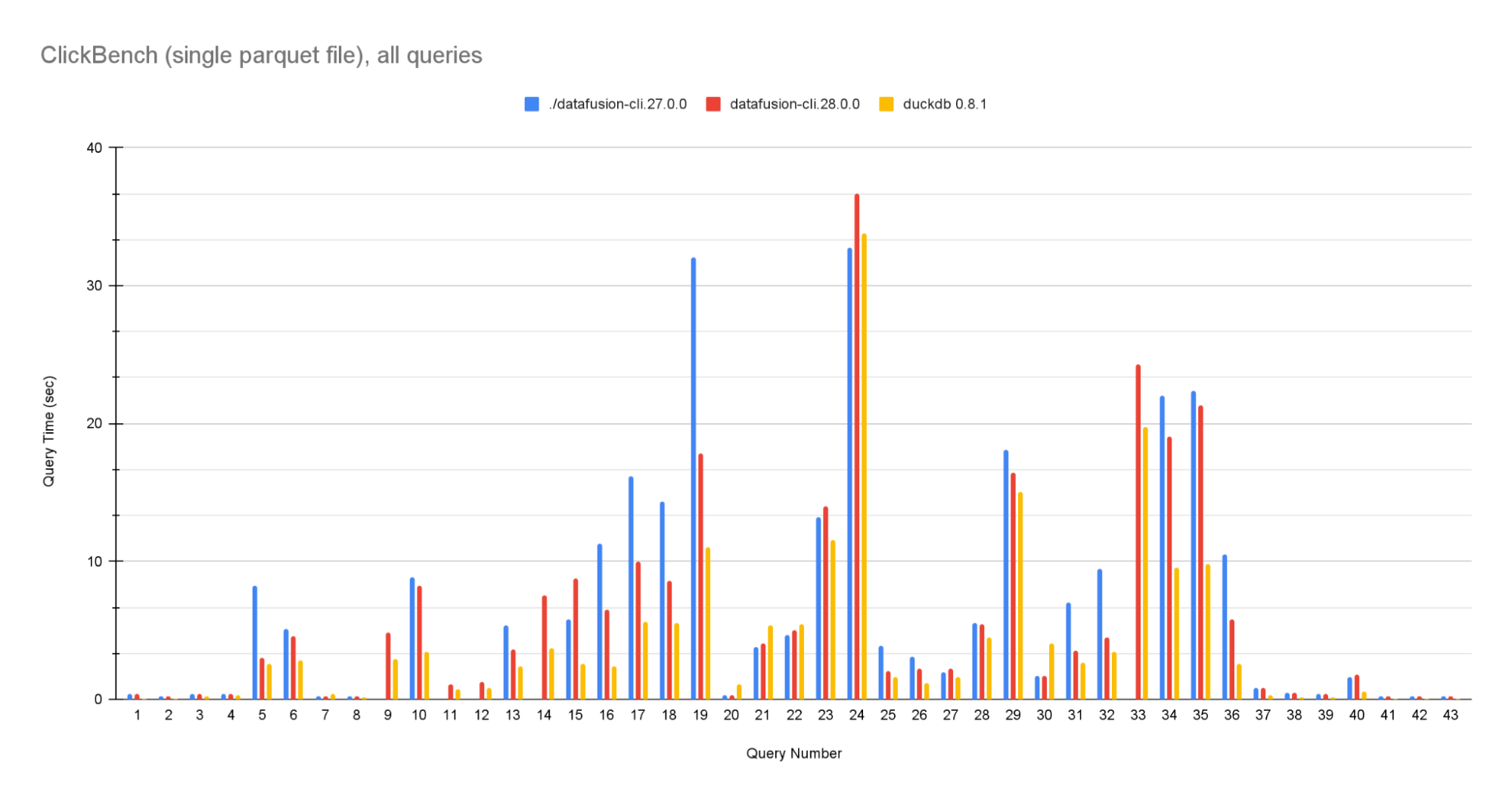Click the chart title 'ClickBench (single parquet file), all queries'
The height and width of the screenshot is (803, 1512).
coord(261,55)
